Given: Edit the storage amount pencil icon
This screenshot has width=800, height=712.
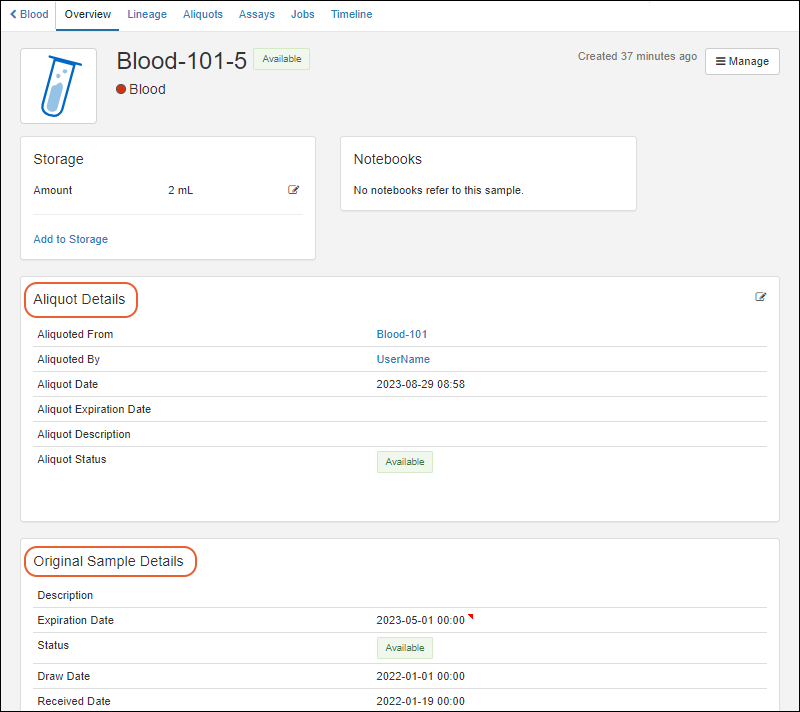Looking at the screenshot, I should (x=293, y=190).
